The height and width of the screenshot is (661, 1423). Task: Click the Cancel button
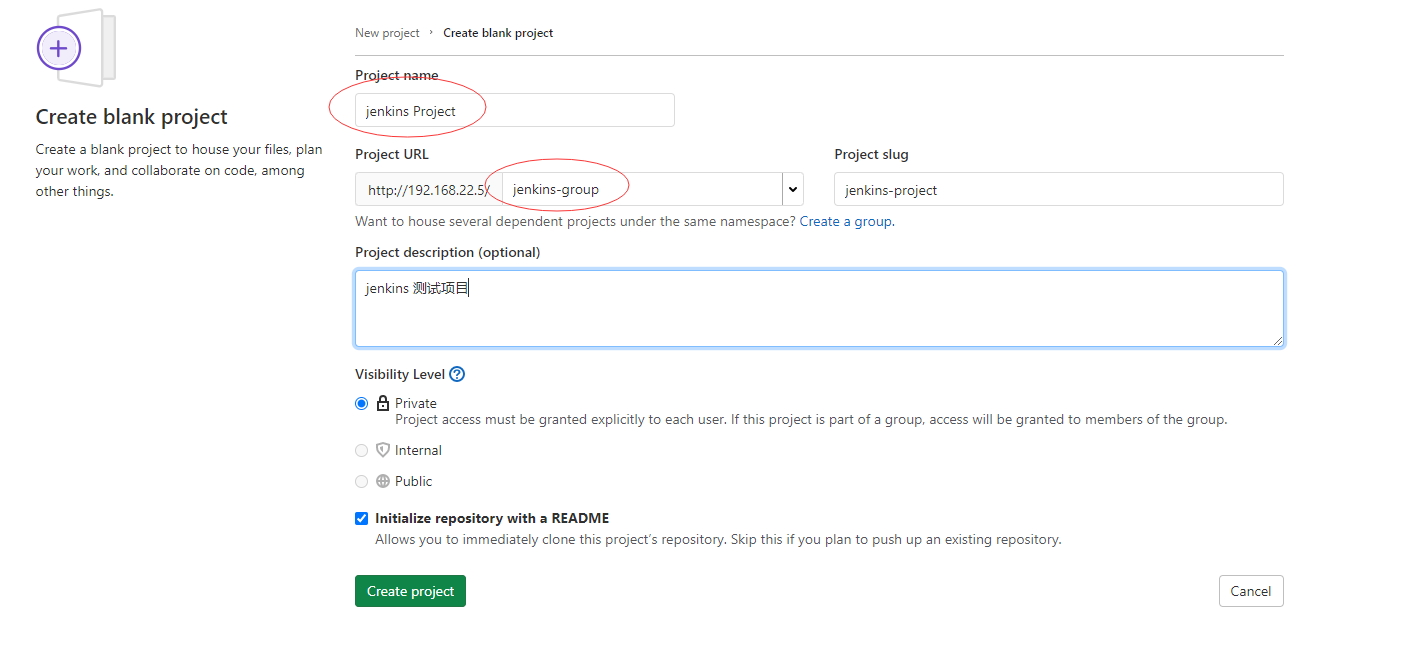coord(1251,591)
